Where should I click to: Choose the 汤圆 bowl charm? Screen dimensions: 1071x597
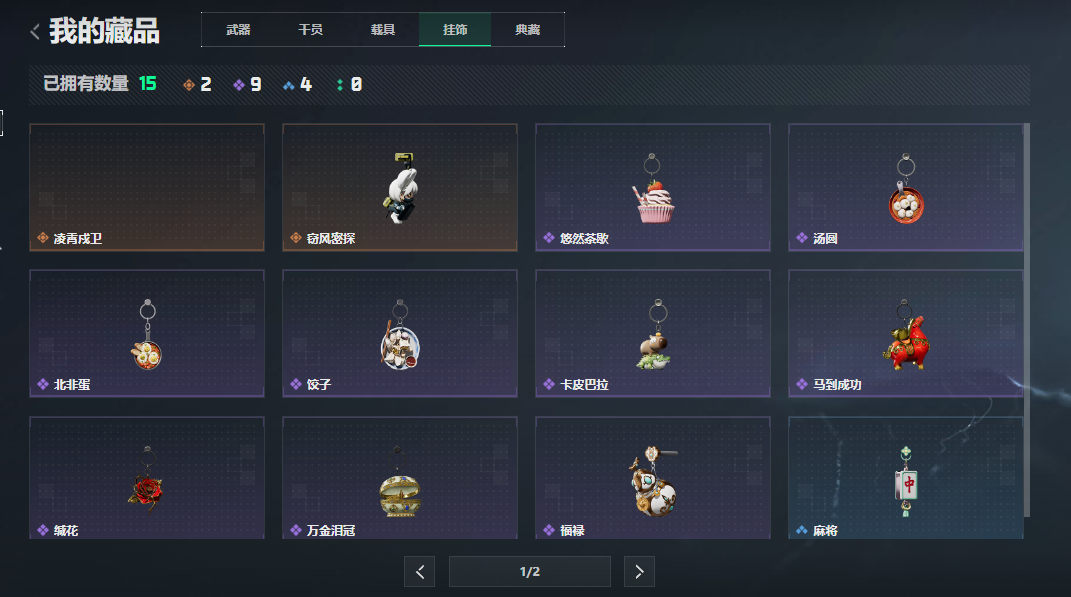(x=906, y=187)
